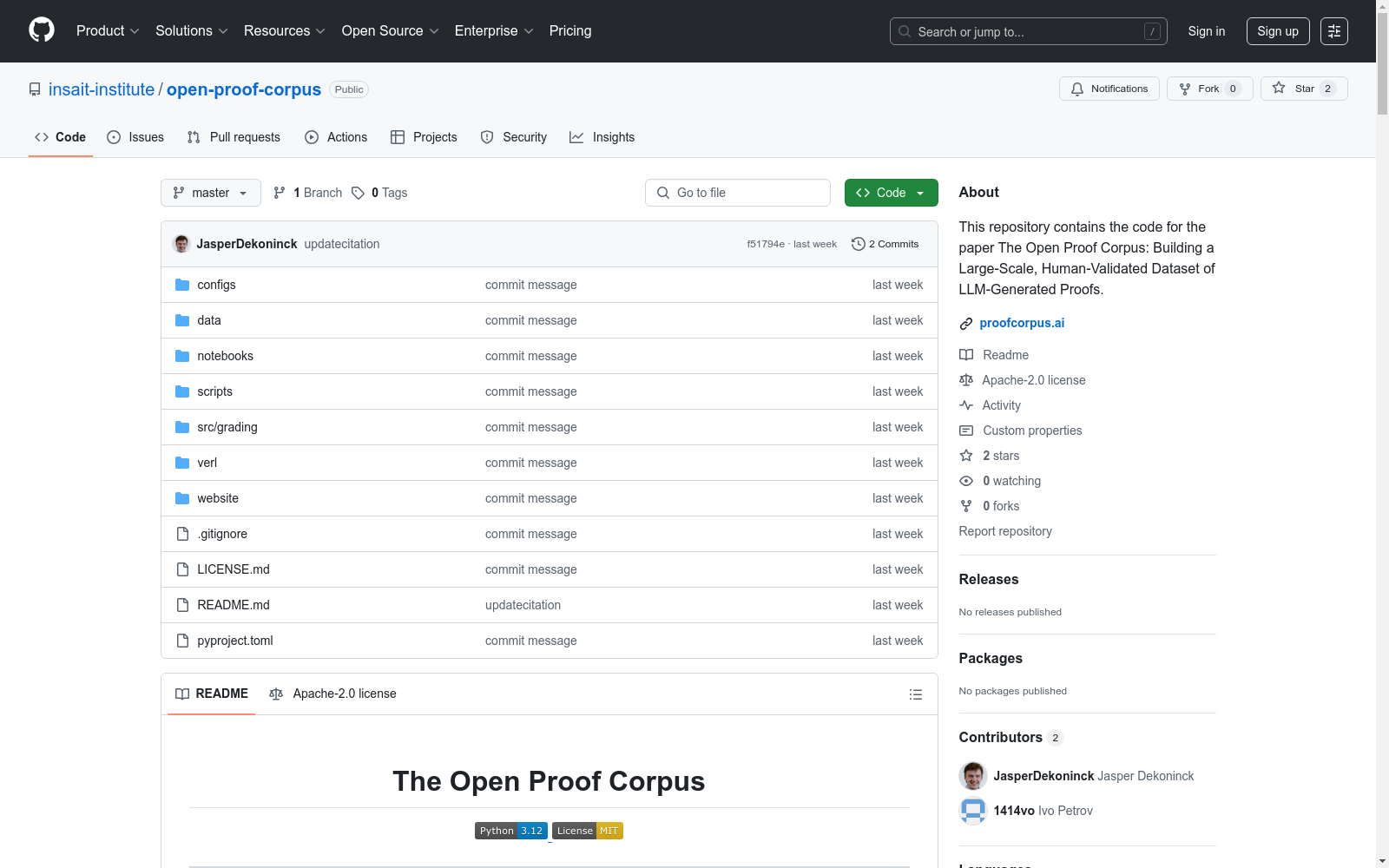Expand the Resources menu
This screenshot has height=868, width=1389.
(x=285, y=31)
